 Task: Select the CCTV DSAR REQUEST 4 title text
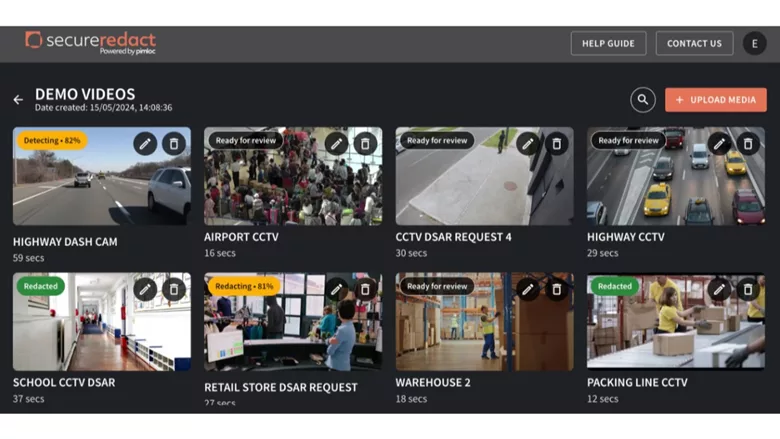click(453, 237)
